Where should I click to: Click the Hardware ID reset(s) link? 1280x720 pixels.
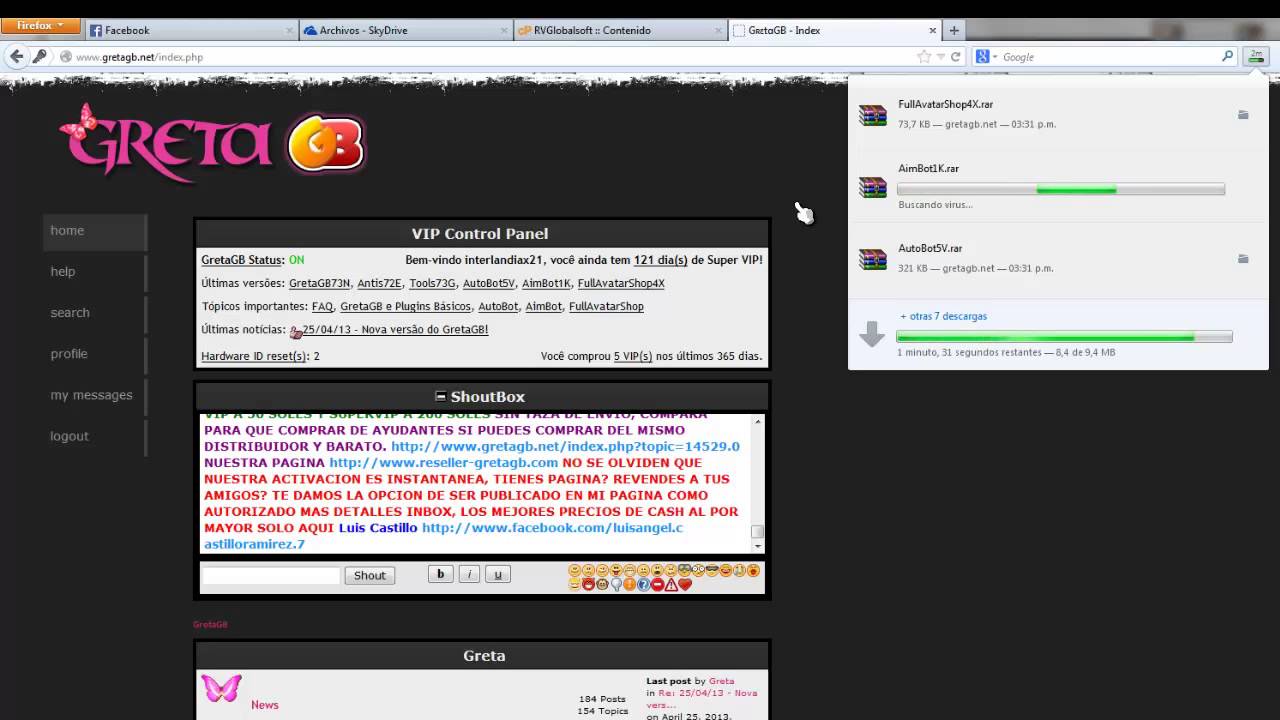pos(254,356)
